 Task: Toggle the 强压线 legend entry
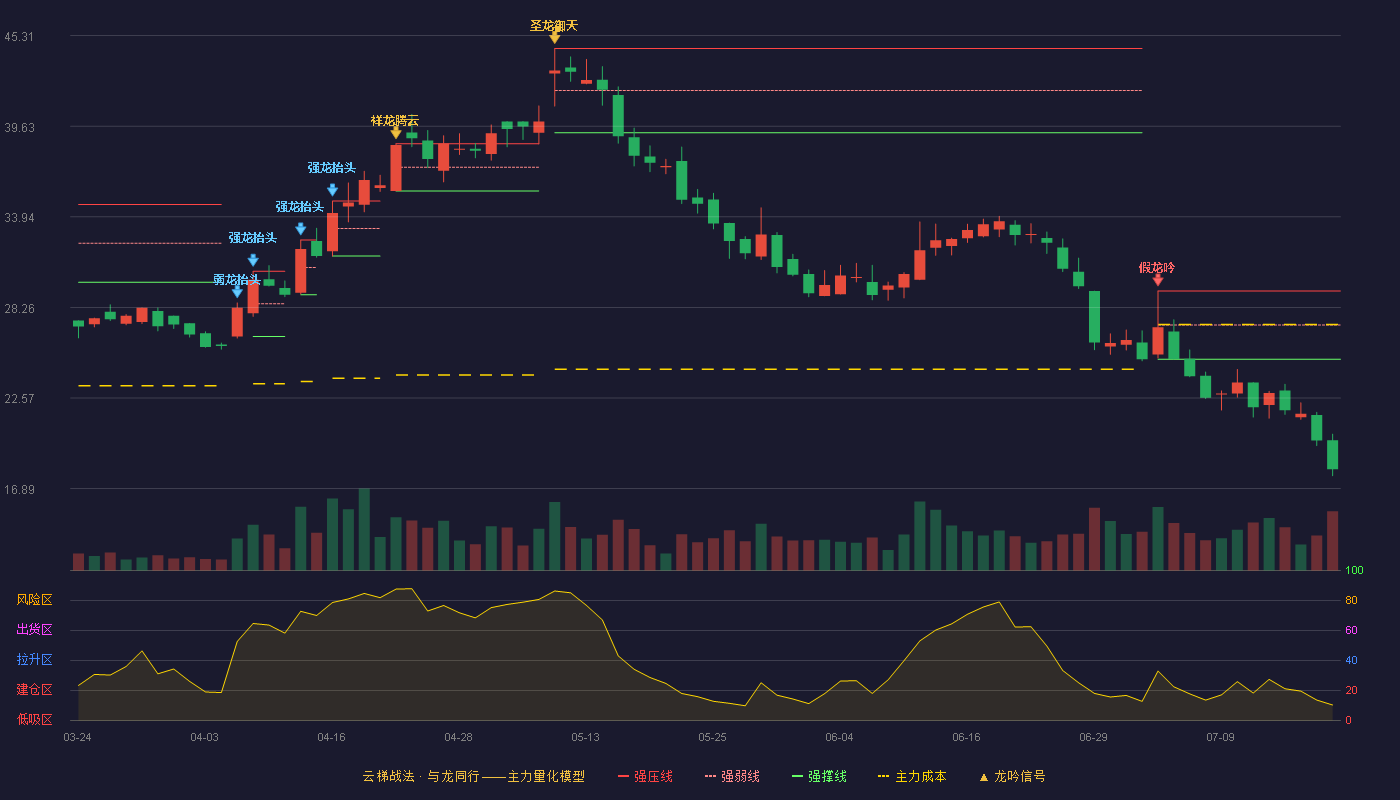(x=645, y=776)
